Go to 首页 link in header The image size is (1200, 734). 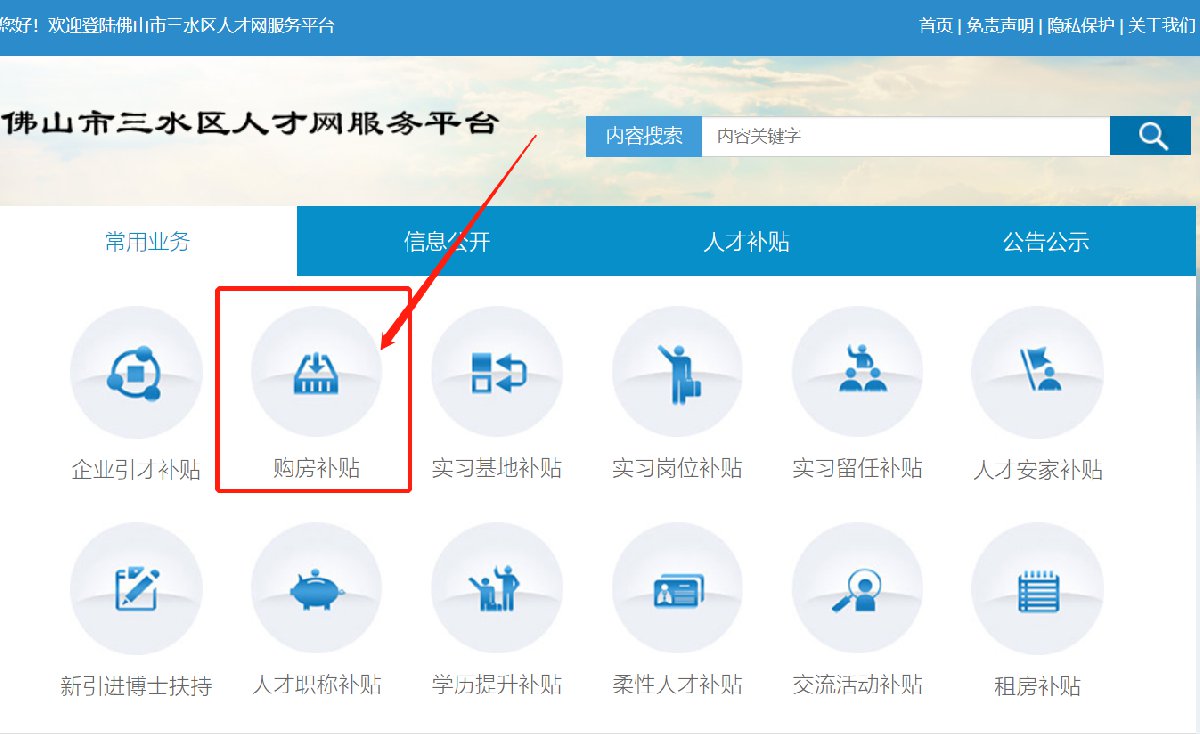[x=936, y=25]
